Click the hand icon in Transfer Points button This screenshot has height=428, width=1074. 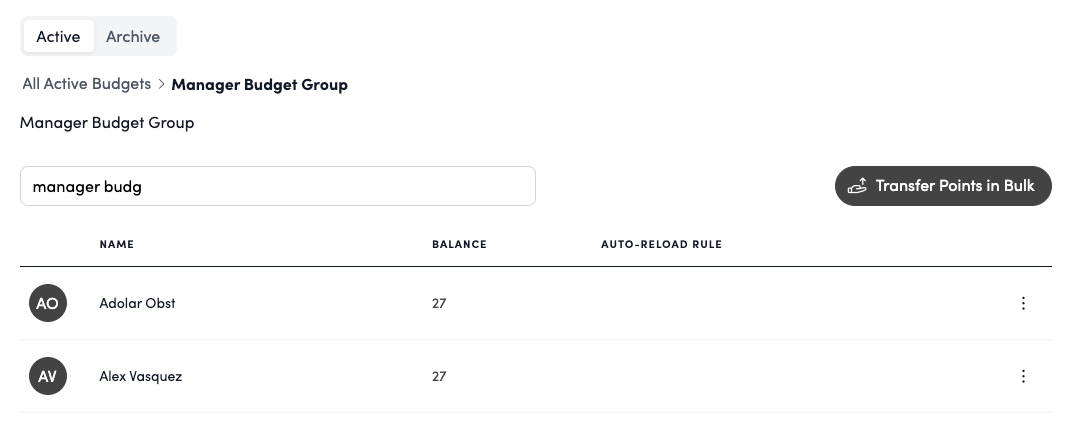(857, 186)
